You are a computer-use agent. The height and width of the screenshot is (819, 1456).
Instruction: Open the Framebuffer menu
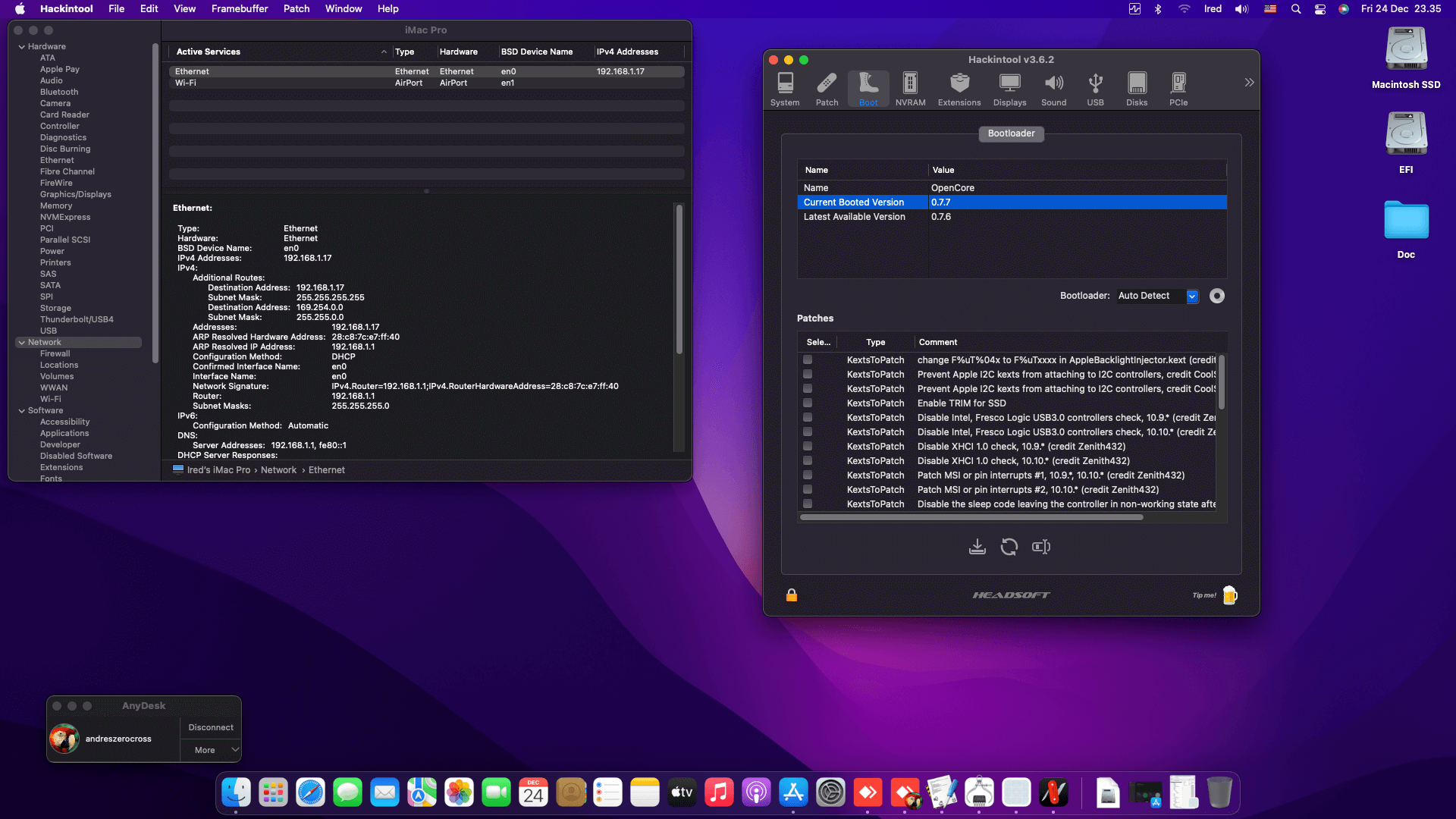coord(240,9)
